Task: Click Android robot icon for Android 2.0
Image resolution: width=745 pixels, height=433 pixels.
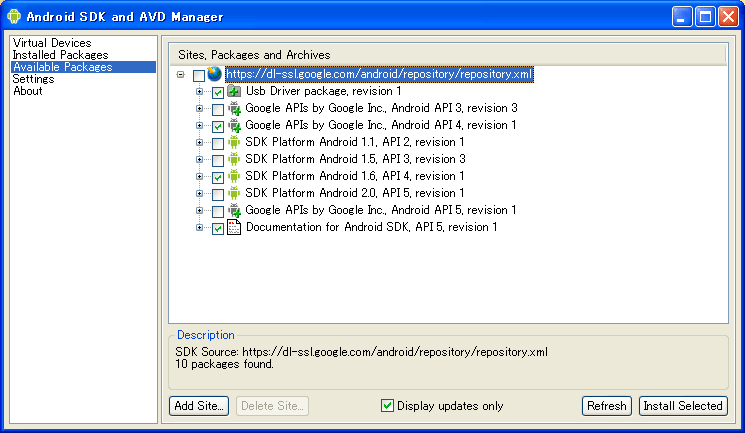Action: click(234, 193)
